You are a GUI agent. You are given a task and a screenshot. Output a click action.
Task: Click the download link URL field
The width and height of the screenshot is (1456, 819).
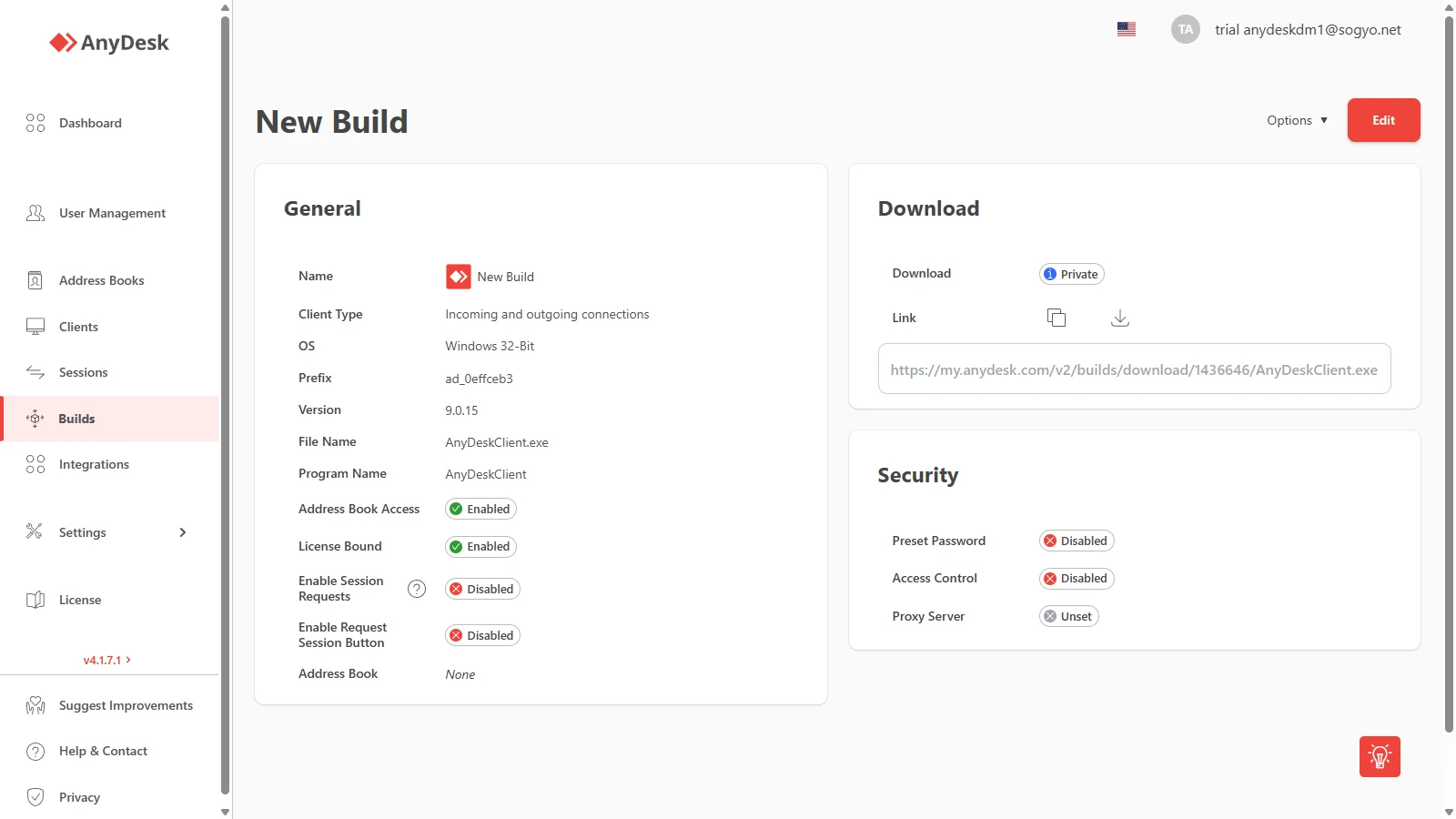point(1134,369)
